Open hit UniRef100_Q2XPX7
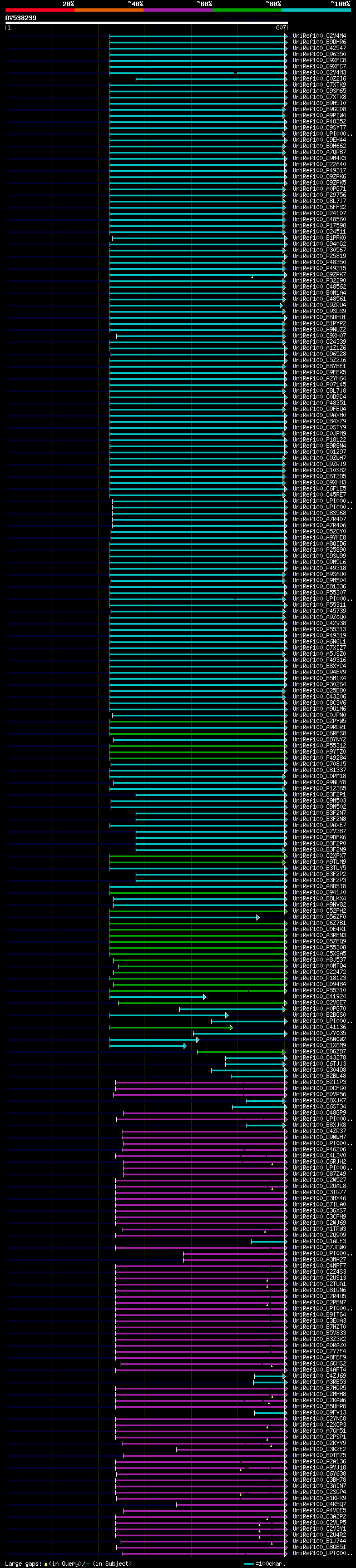356x1568 pixels. point(319,856)
